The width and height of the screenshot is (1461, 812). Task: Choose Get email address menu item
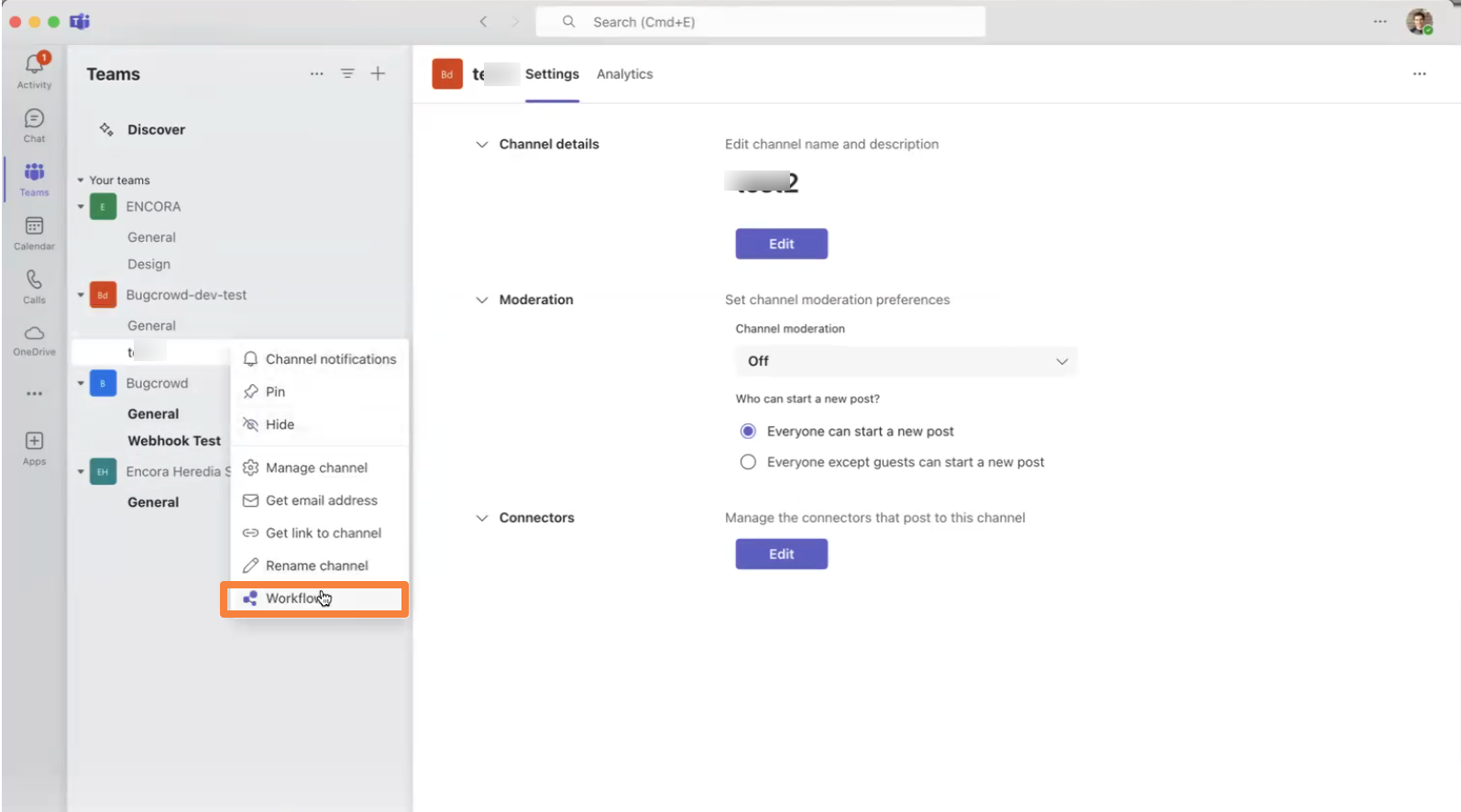[x=319, y=500]
